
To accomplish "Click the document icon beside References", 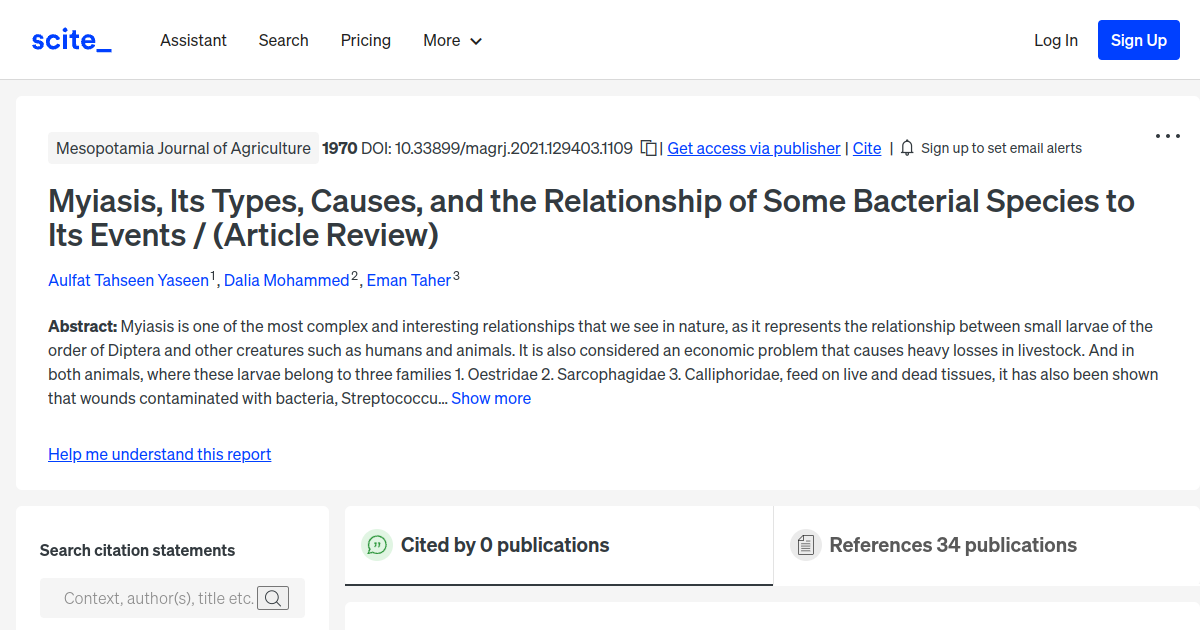I will (805, 545).
